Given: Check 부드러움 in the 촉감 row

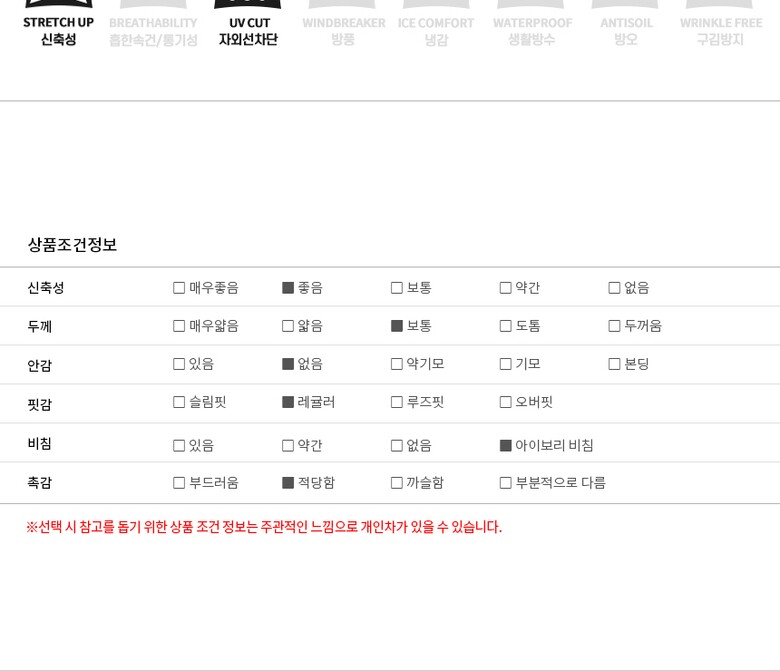Looking at the screenshot, I should pyautogui.click(x=179, y=483).
